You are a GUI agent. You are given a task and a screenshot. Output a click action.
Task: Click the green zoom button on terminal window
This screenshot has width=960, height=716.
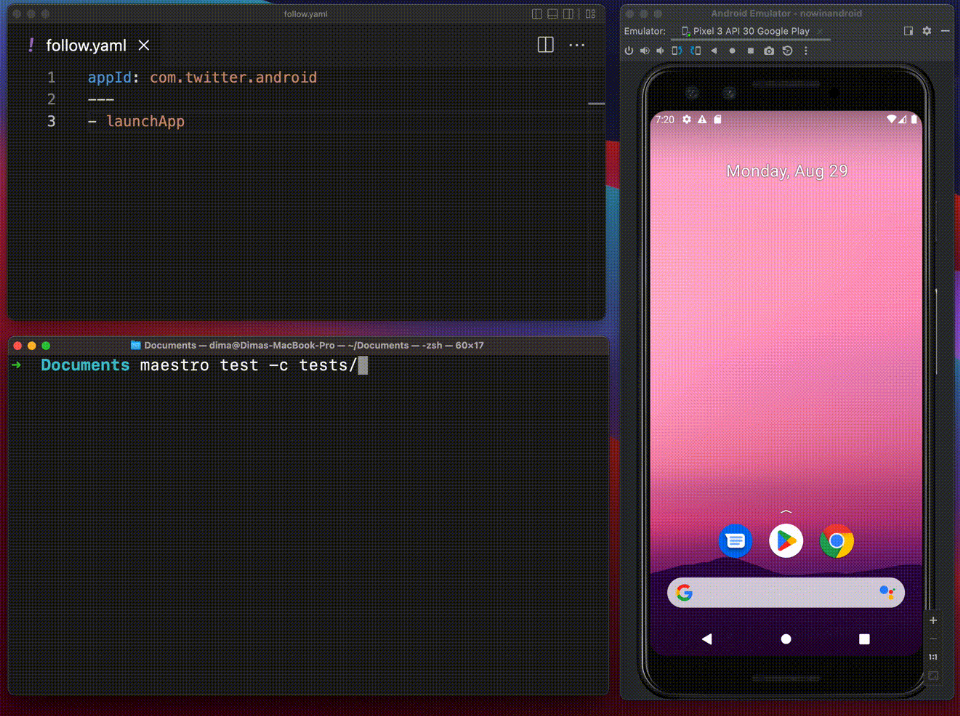46,345
